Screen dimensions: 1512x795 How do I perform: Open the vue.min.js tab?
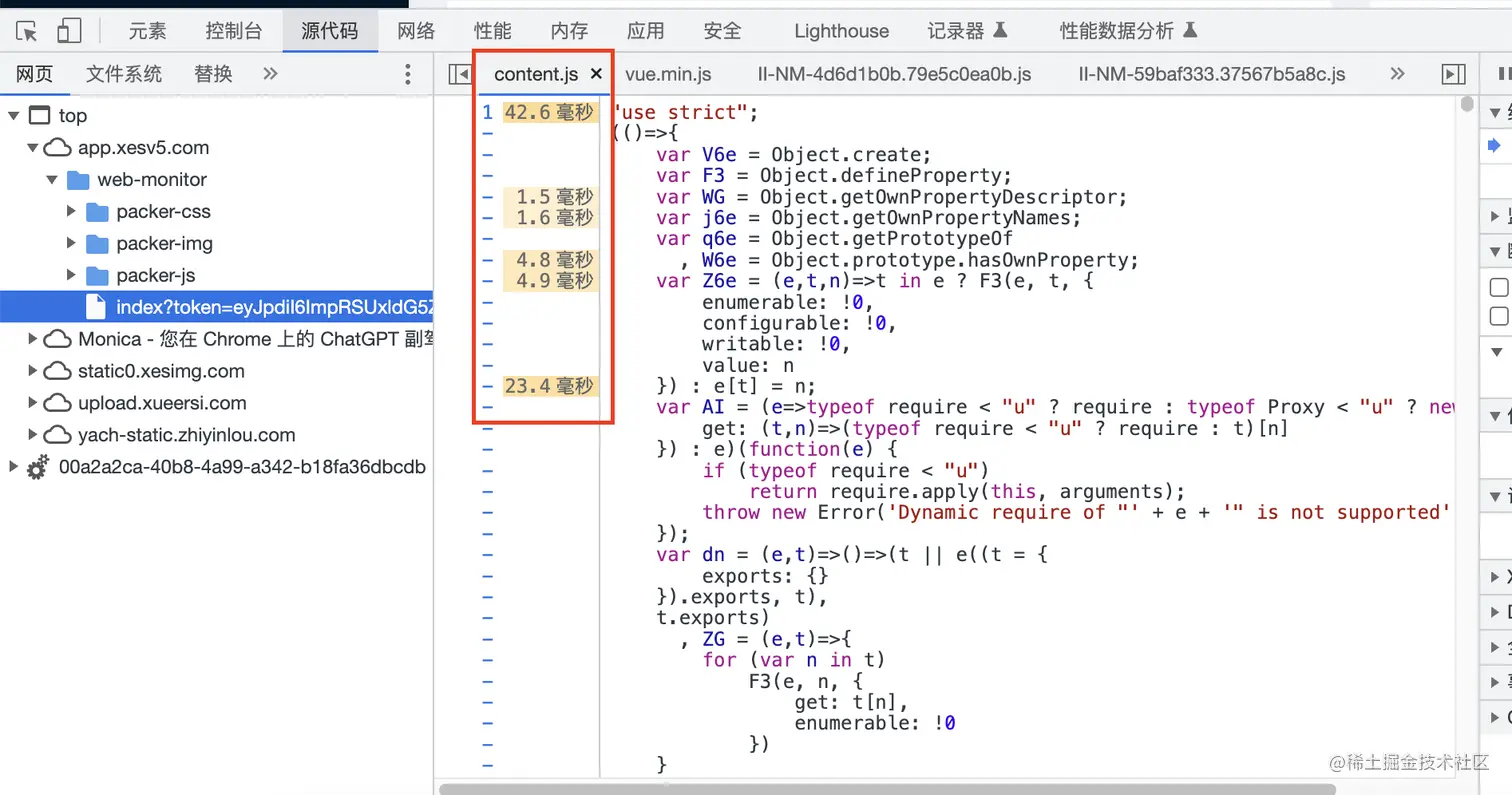[667, 74]
